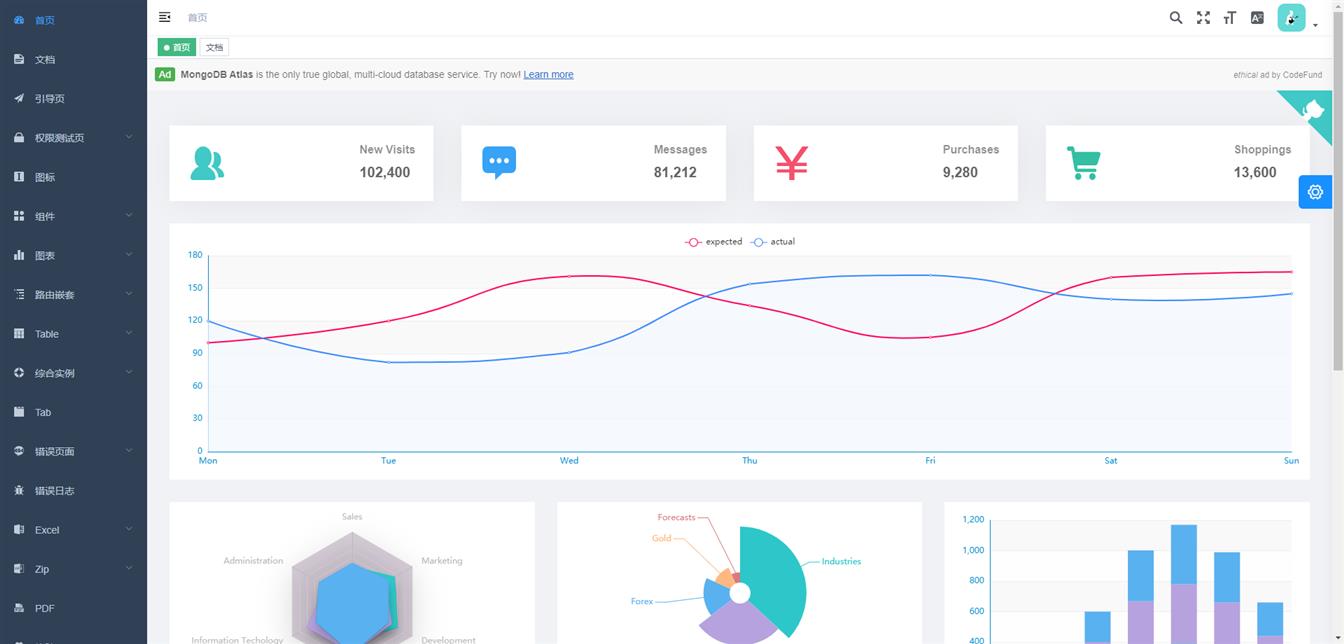
Task: Open the header search magnifier
Action: coord(1176,17)
